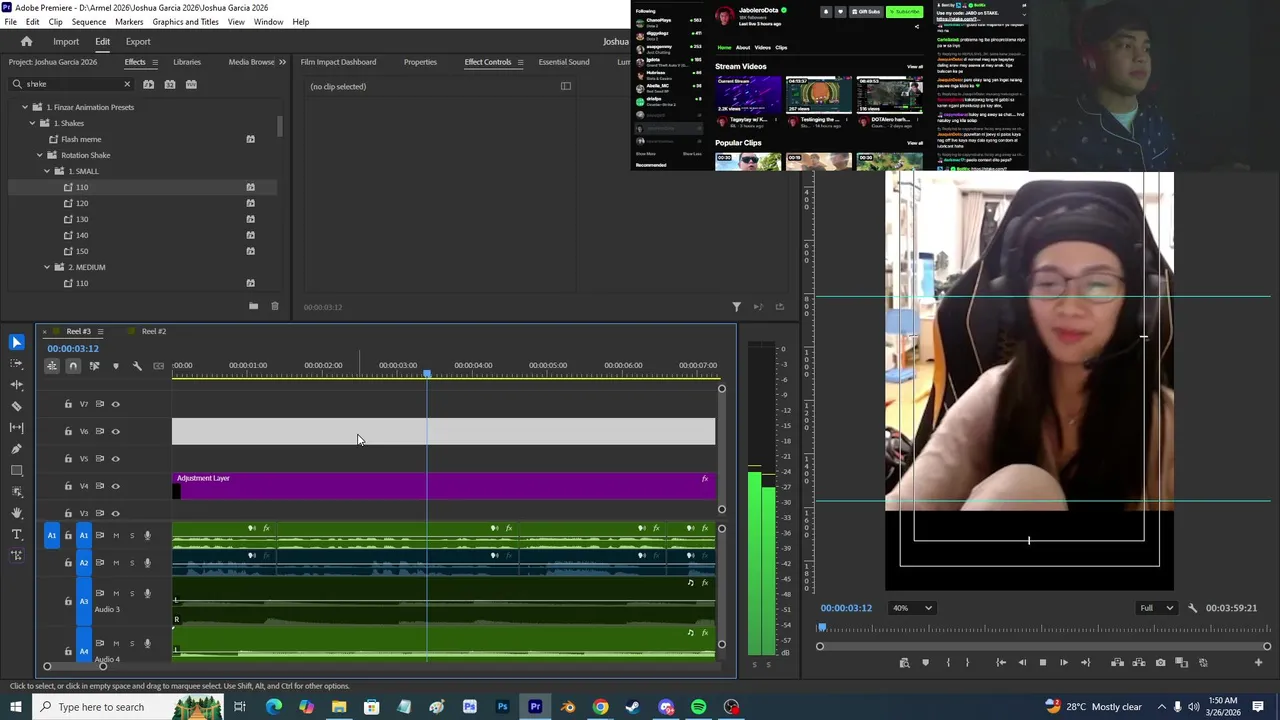The image size is (1280, 720).
Task: Filter by Accelerated Effects icon
Action: [148, 84]
